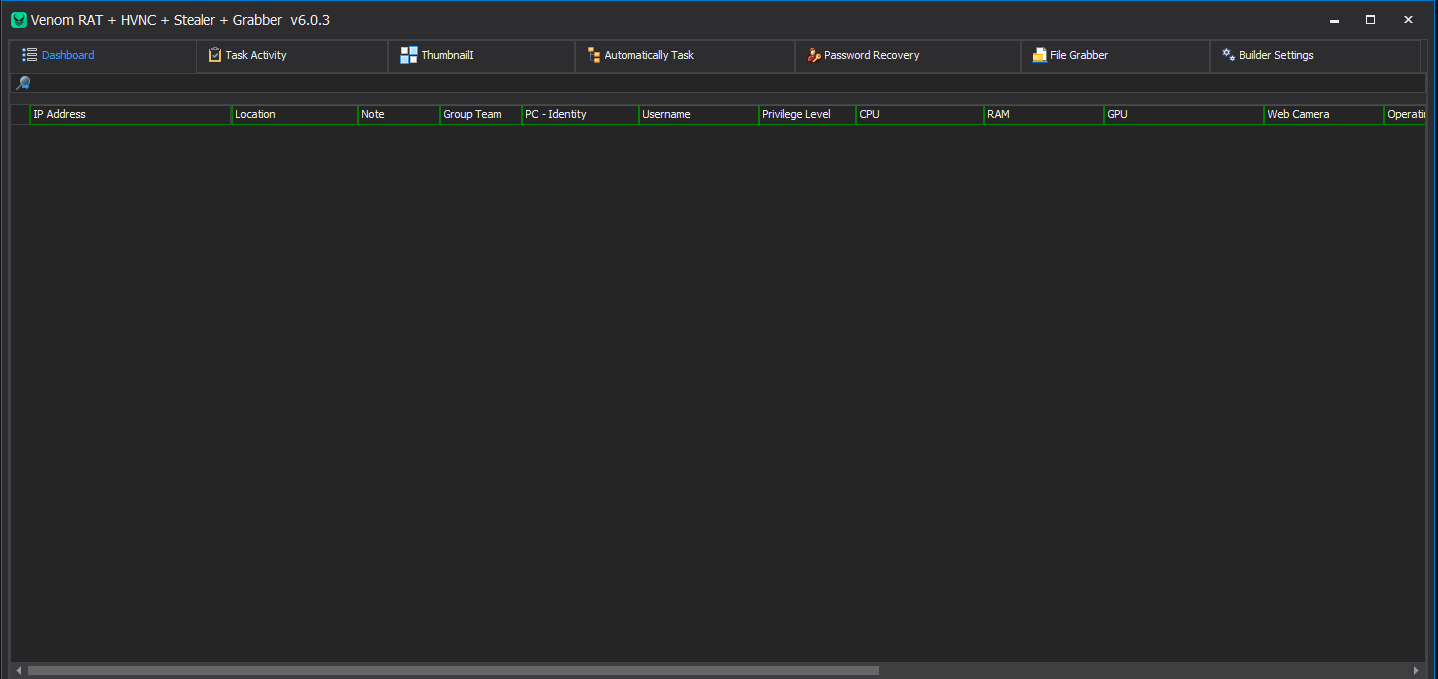Click the Password Recovery key icon
This screenshot has width=1438, height=679.
tap(812, 55)
